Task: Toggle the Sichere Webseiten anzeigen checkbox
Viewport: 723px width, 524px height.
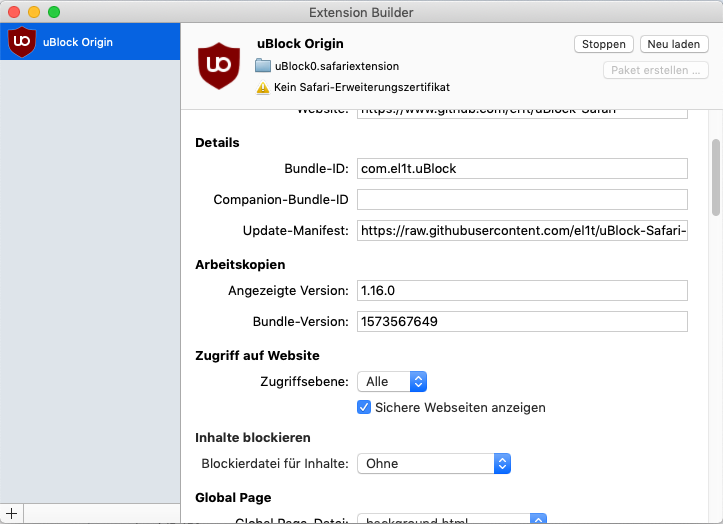Action: pos(364,407)
